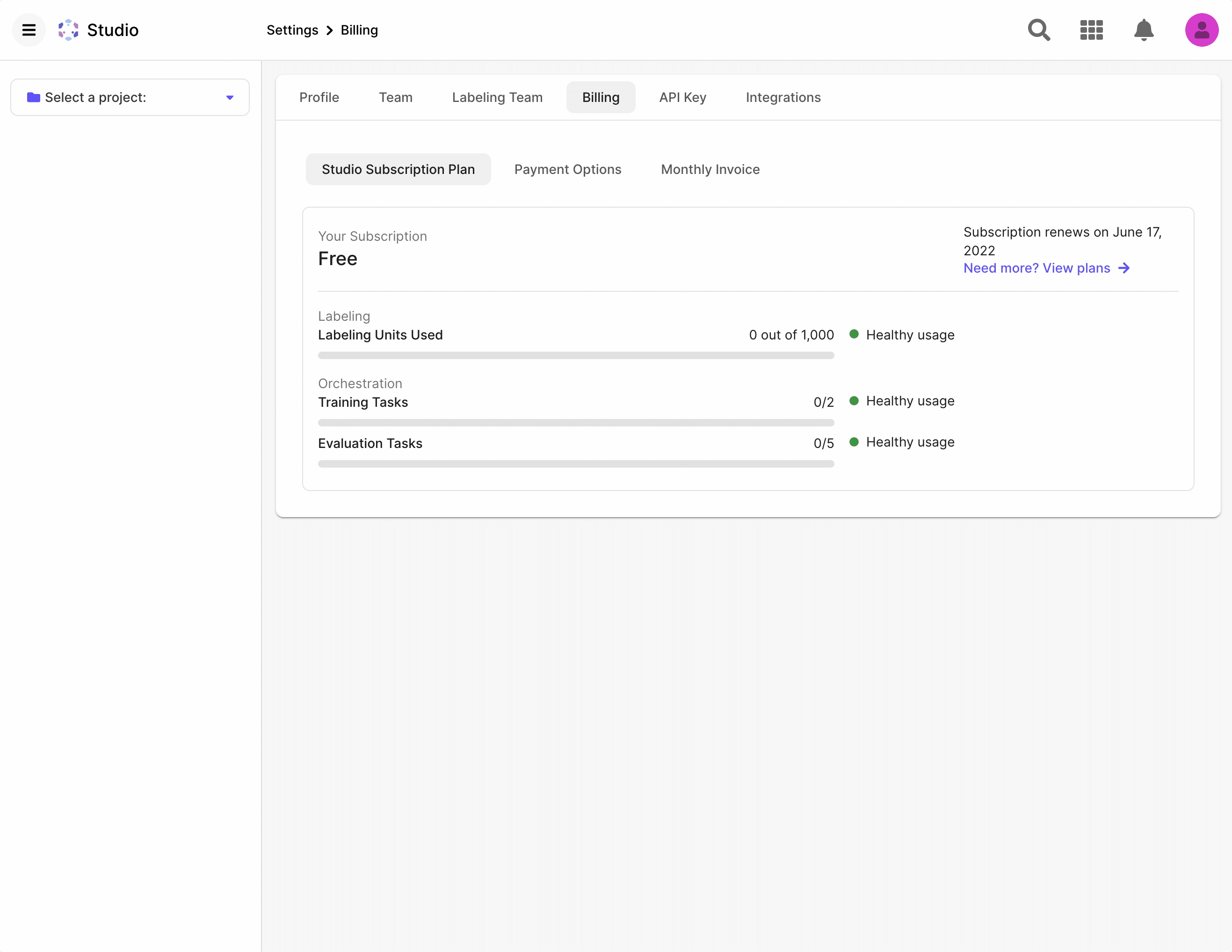
Task: Click Settings in the breadcrumb
Action: (292, 30)
